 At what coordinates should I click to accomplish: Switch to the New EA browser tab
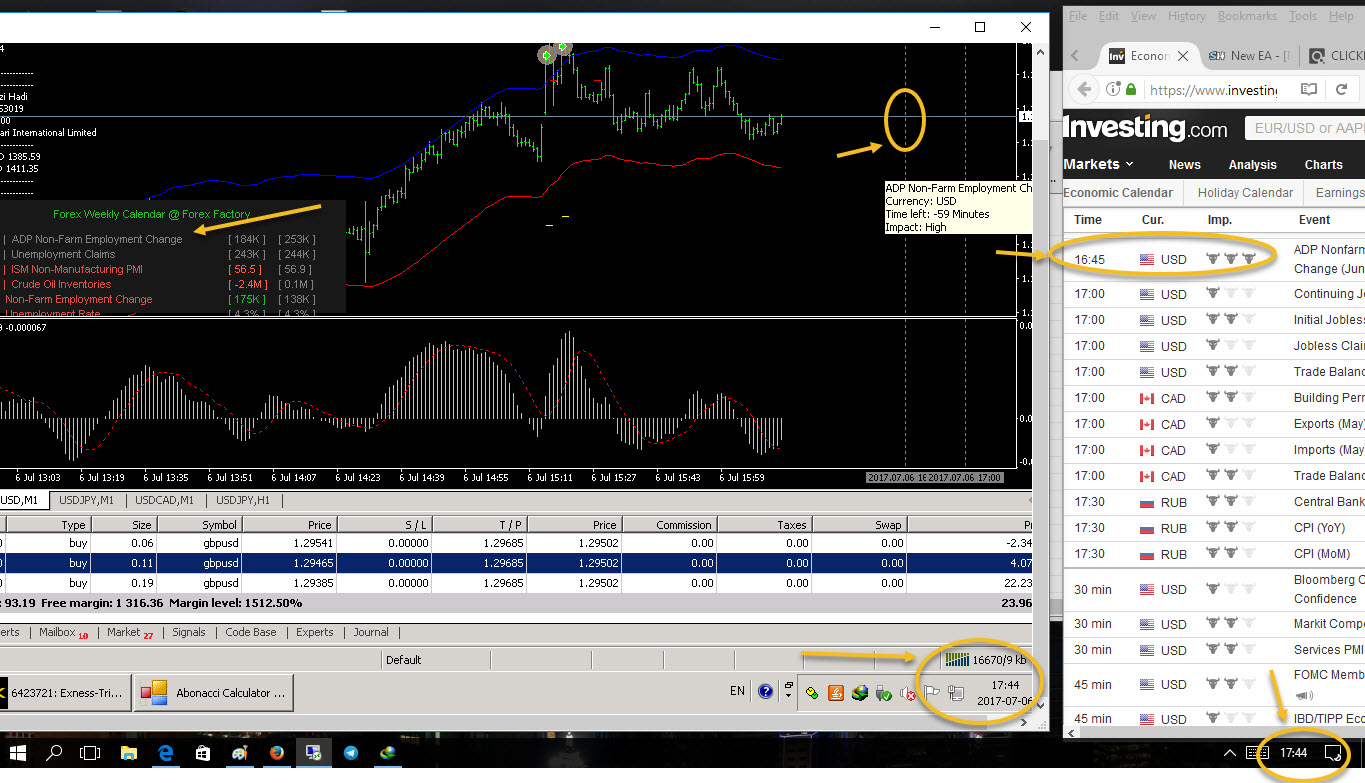click(1248, 56)
